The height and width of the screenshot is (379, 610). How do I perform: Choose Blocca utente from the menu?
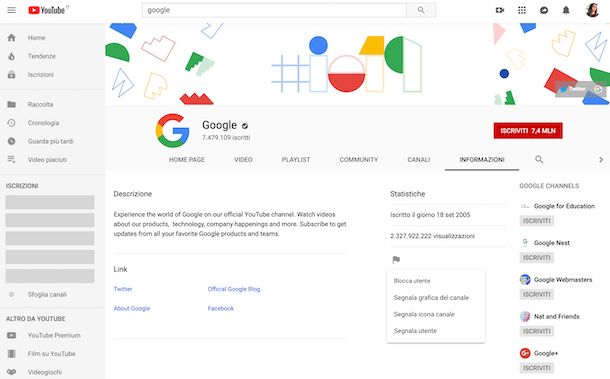pyautogui.click(x=412, y=281)
